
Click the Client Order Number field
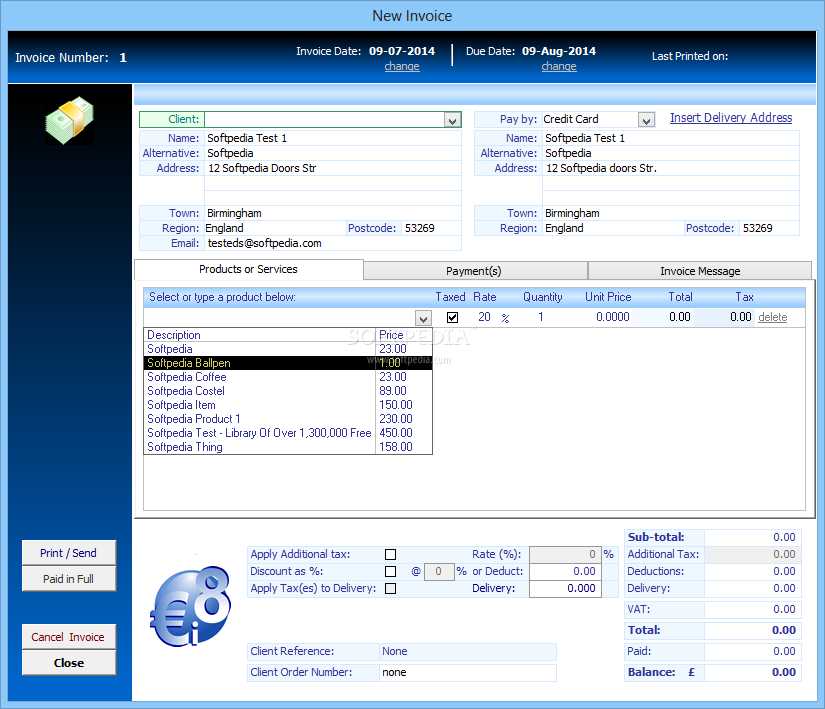click(x=467, y=672)
